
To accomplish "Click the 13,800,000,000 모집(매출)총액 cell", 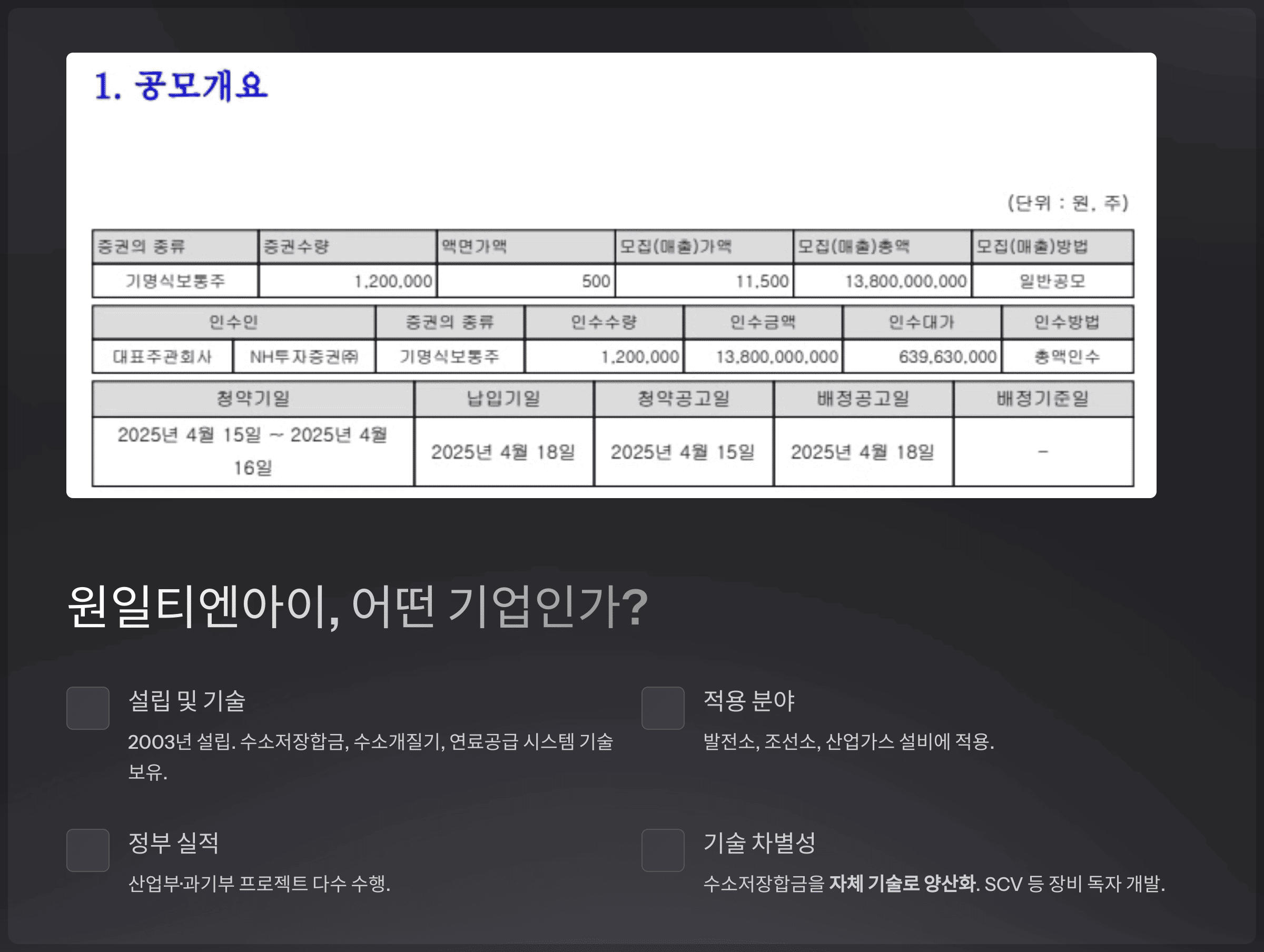I will click(882, 281).
